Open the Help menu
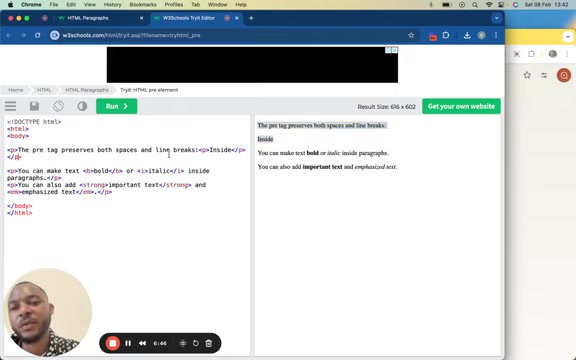 tap(241, 4)
